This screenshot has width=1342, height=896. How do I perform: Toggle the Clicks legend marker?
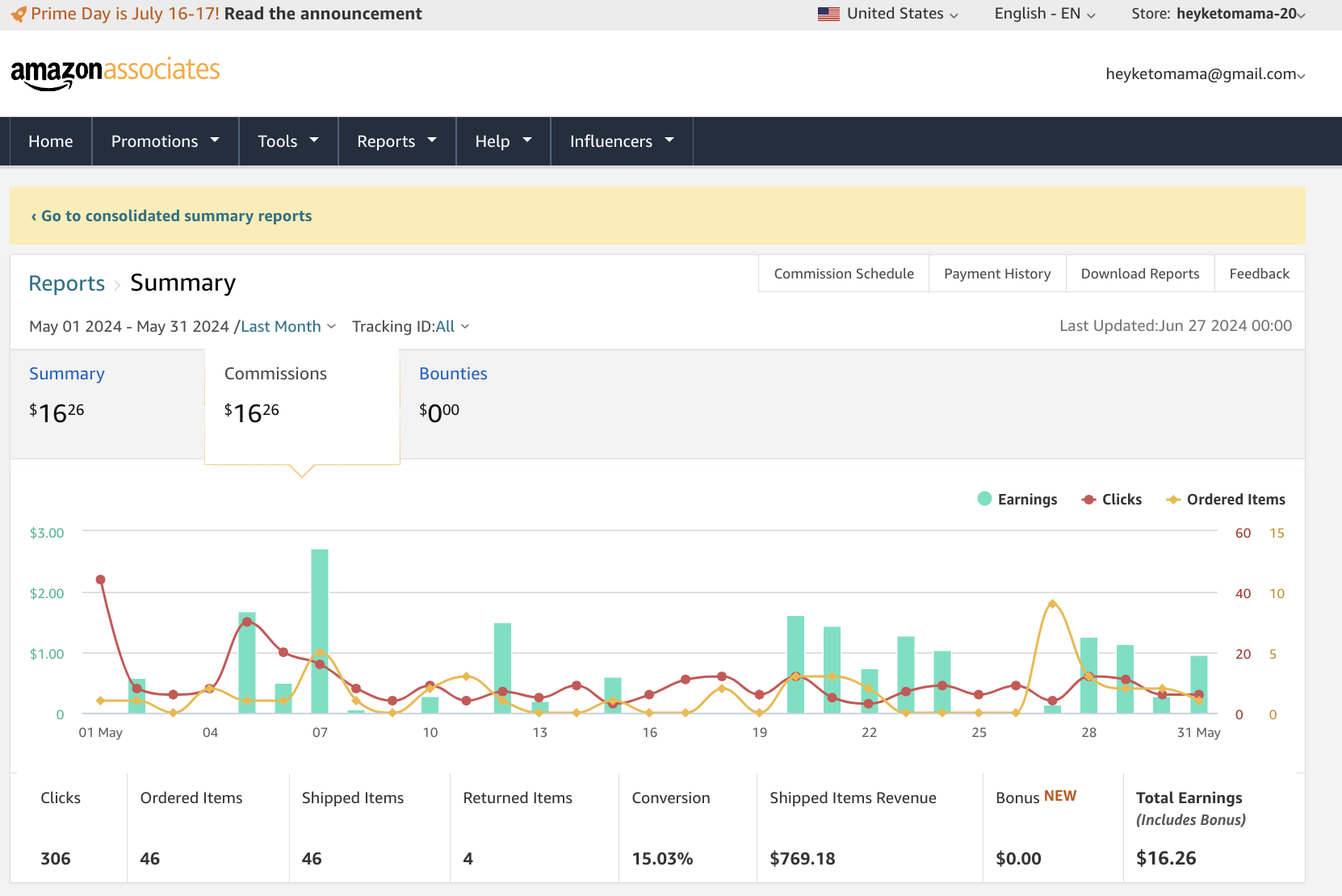1088,500
